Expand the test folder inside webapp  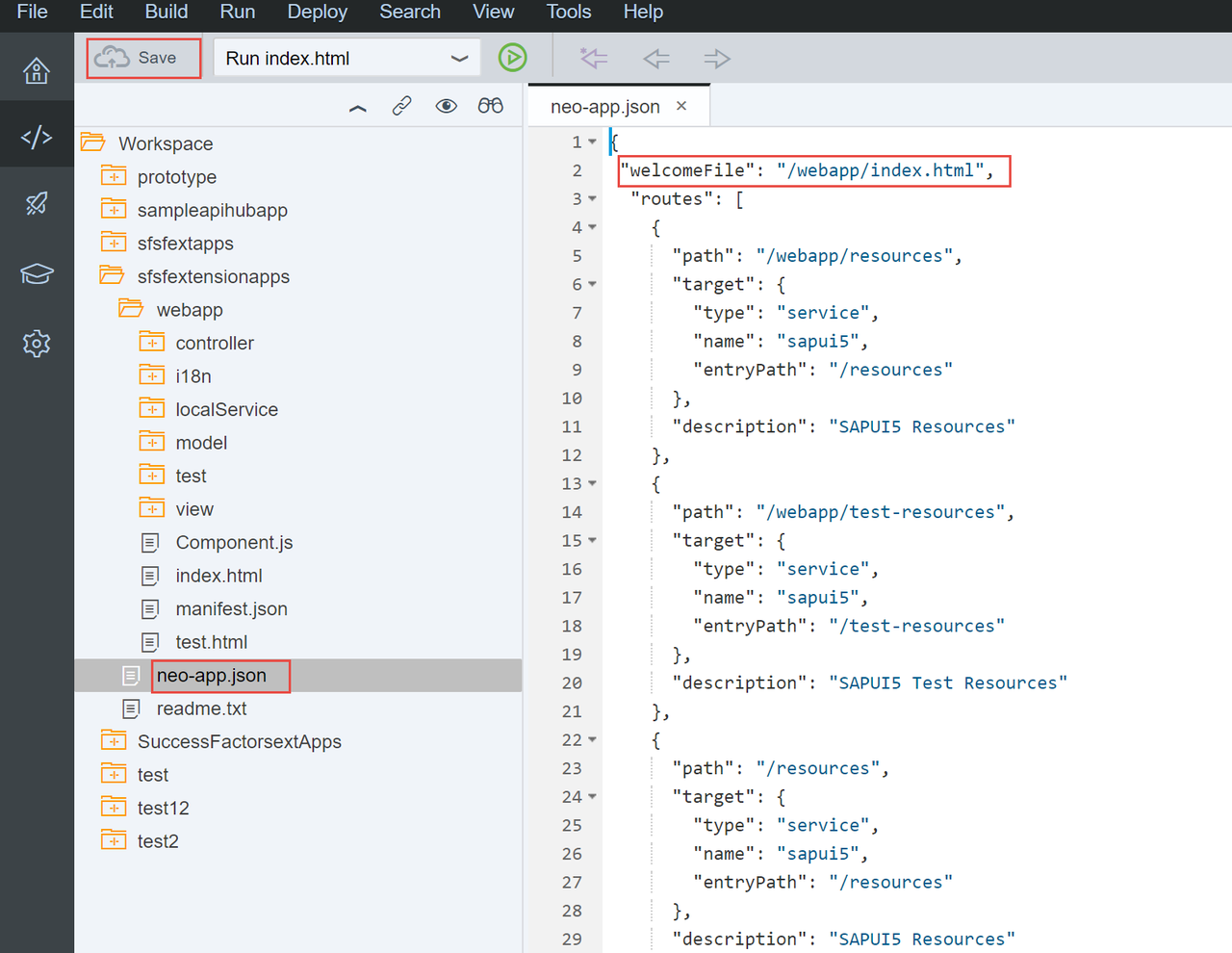pyautogui.click(x=152, y=475)
